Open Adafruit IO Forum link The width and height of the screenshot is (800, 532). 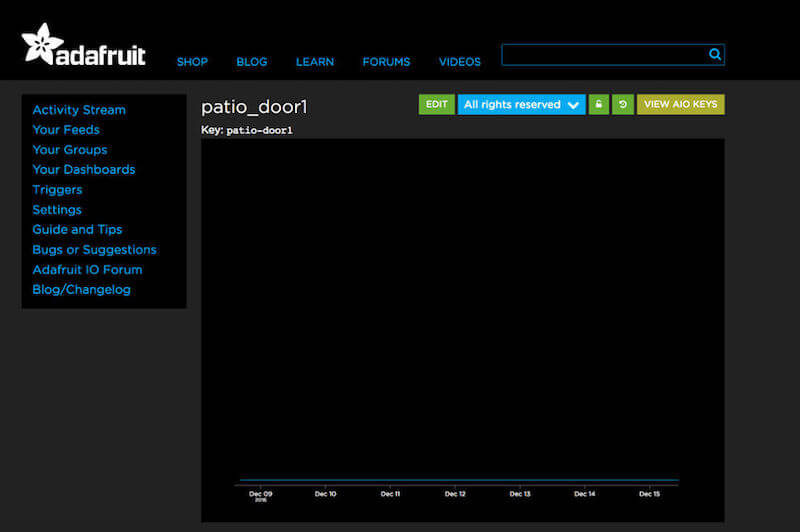(x=87, y=269)
